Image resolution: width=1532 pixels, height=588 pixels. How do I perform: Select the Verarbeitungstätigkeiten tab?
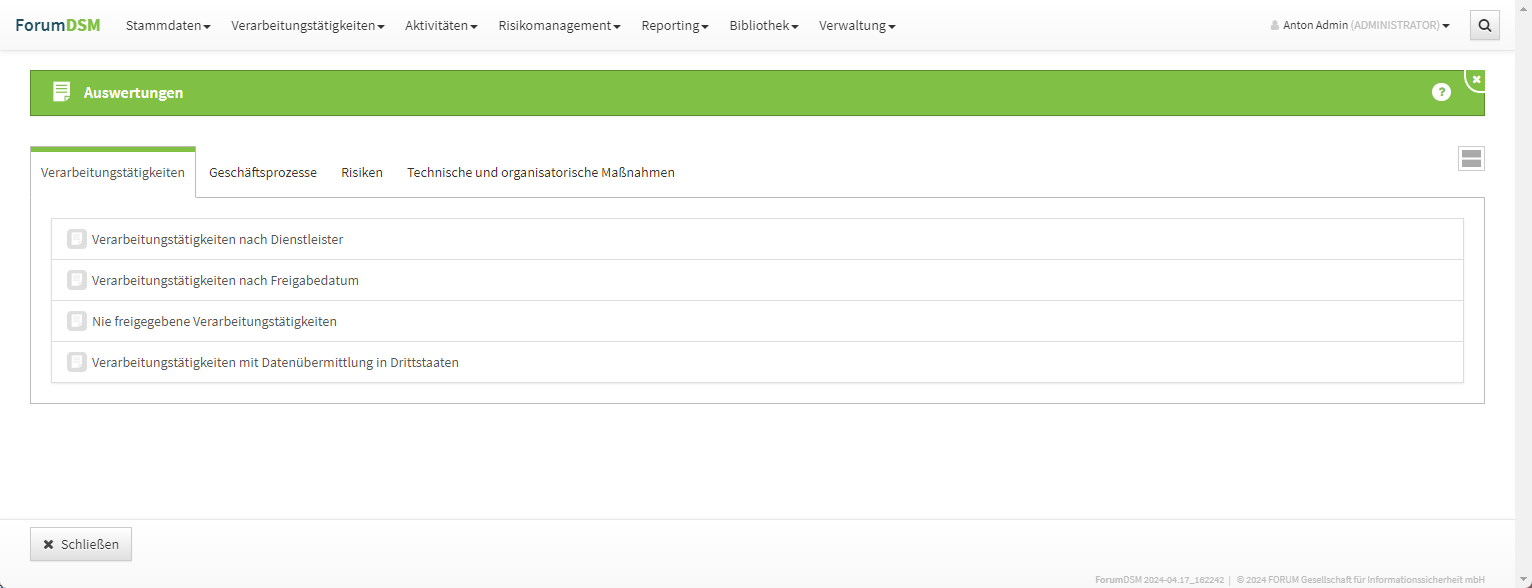click(113, 172)
